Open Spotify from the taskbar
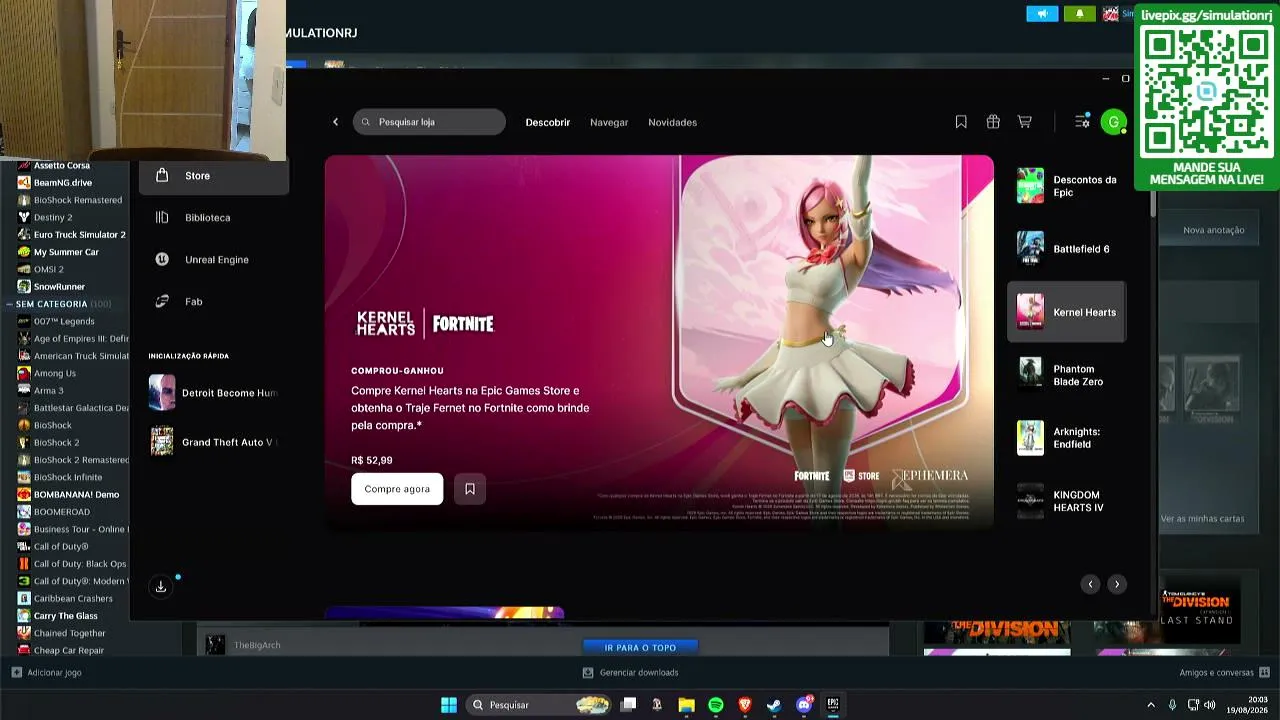 (716, 705)
